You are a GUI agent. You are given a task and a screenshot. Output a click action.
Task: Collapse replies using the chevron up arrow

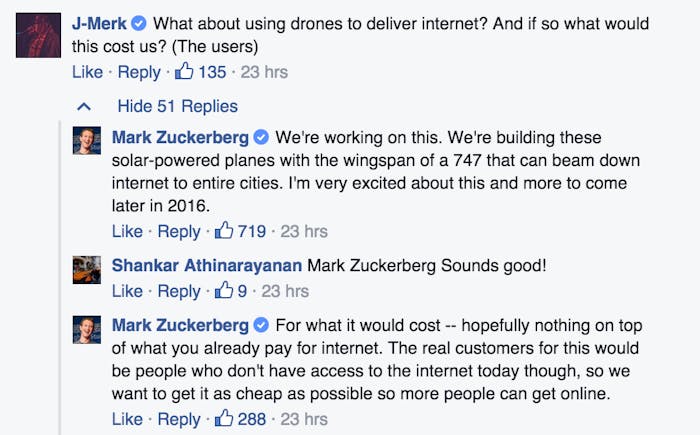tap(84, 106)
